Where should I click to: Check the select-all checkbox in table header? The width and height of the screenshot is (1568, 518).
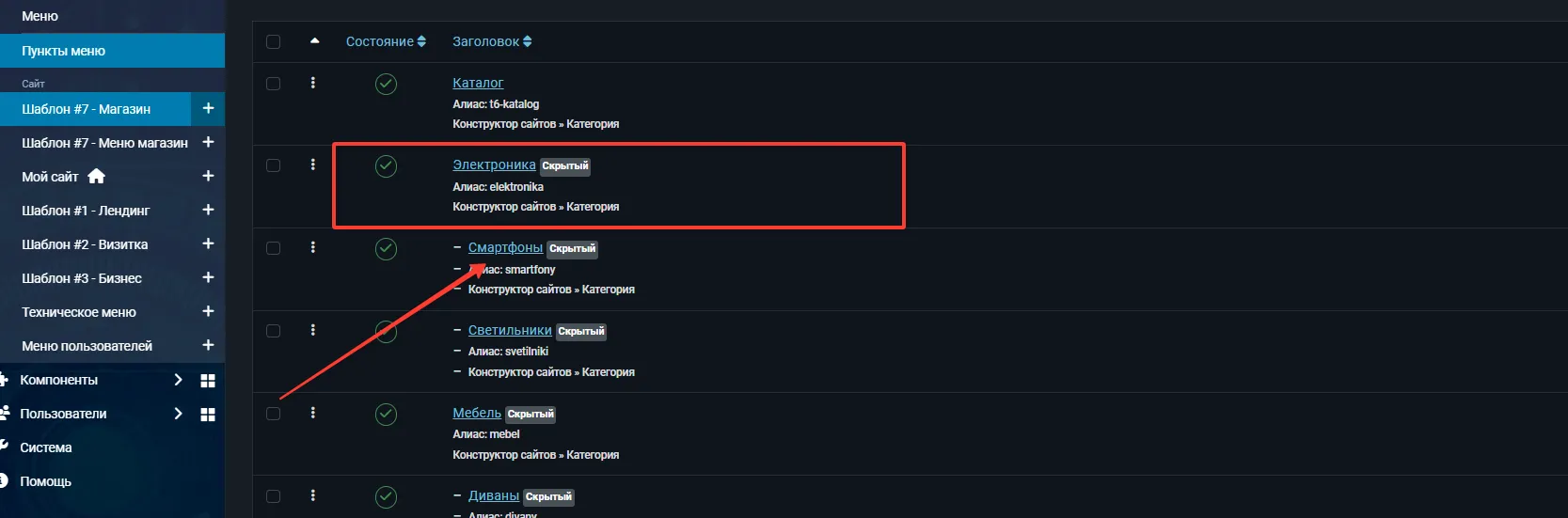(274, 41)
